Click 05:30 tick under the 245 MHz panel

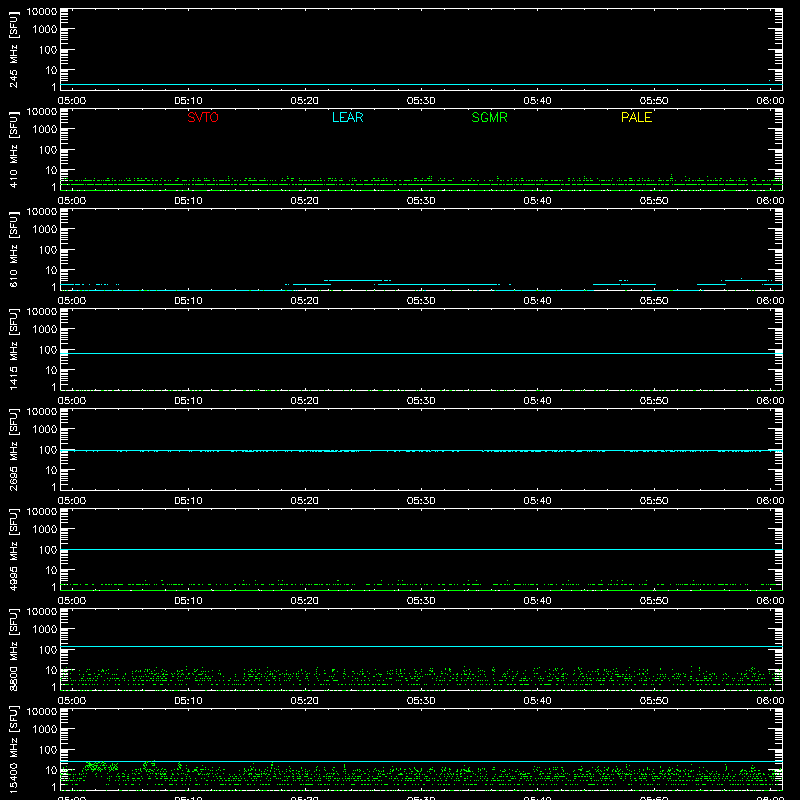pos(421,101)
